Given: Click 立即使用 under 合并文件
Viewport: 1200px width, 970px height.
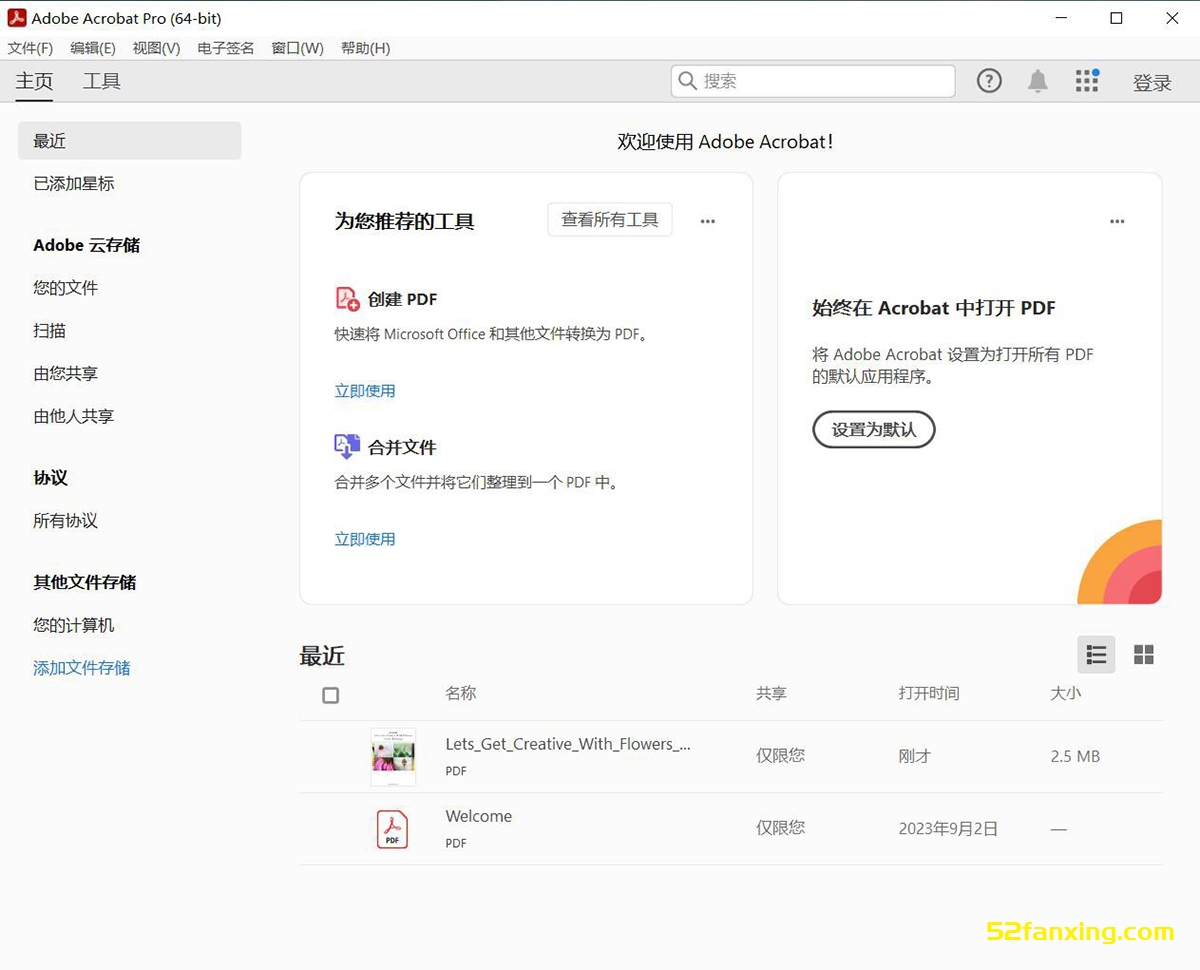Looking at the screenshot, I should (x=365, y=539).
